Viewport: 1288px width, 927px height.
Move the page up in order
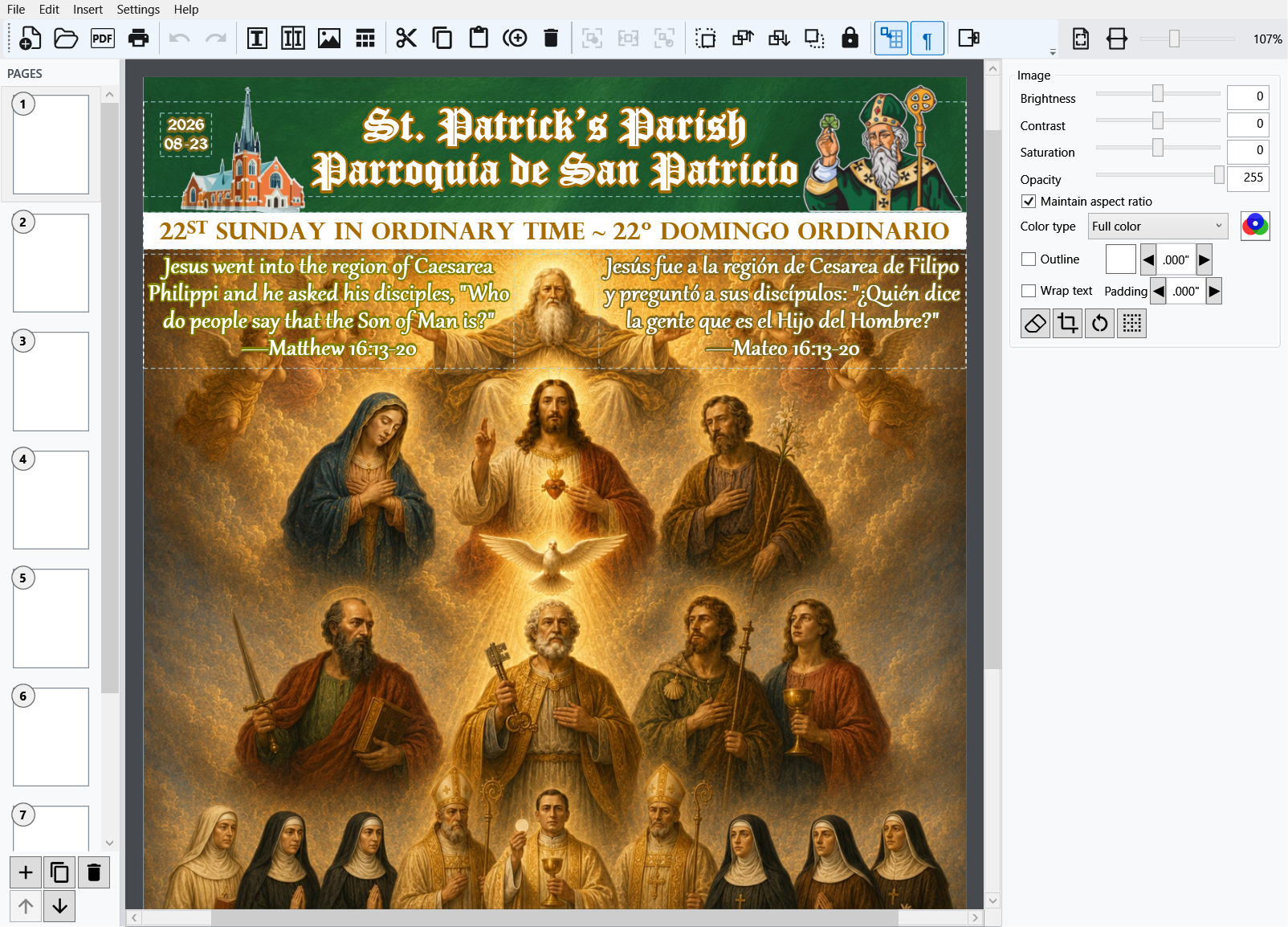tap(26, 906)
